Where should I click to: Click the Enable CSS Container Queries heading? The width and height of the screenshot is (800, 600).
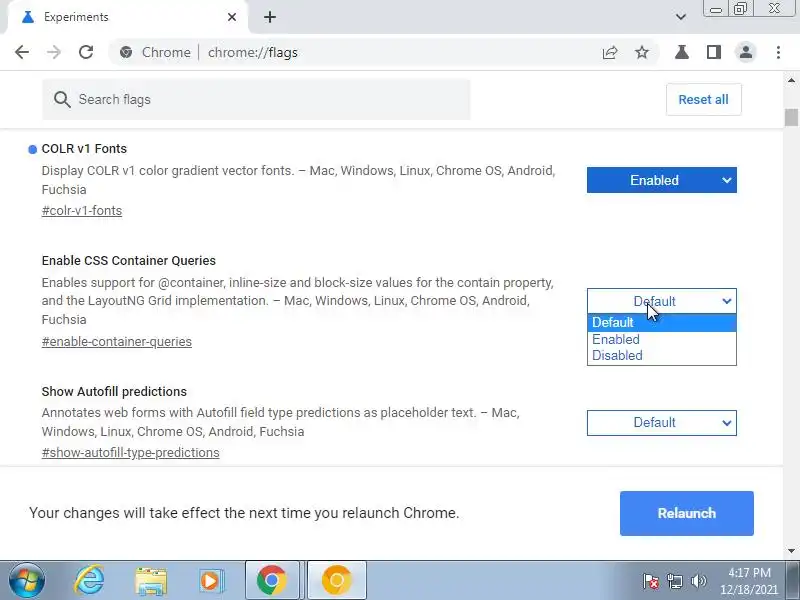coord(129,261)
